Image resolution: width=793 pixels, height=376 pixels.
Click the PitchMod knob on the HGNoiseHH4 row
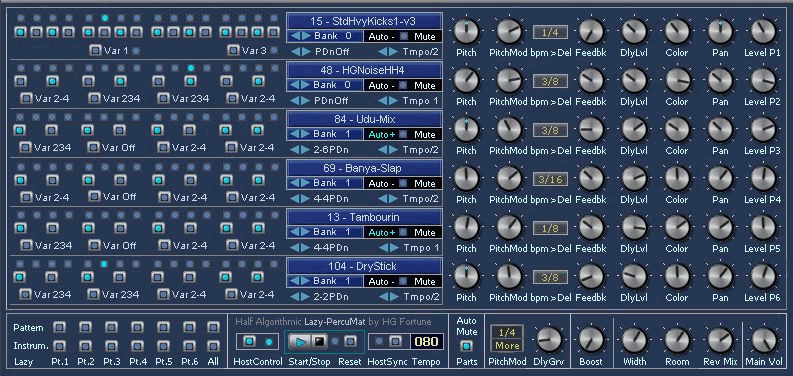(509, 80)
